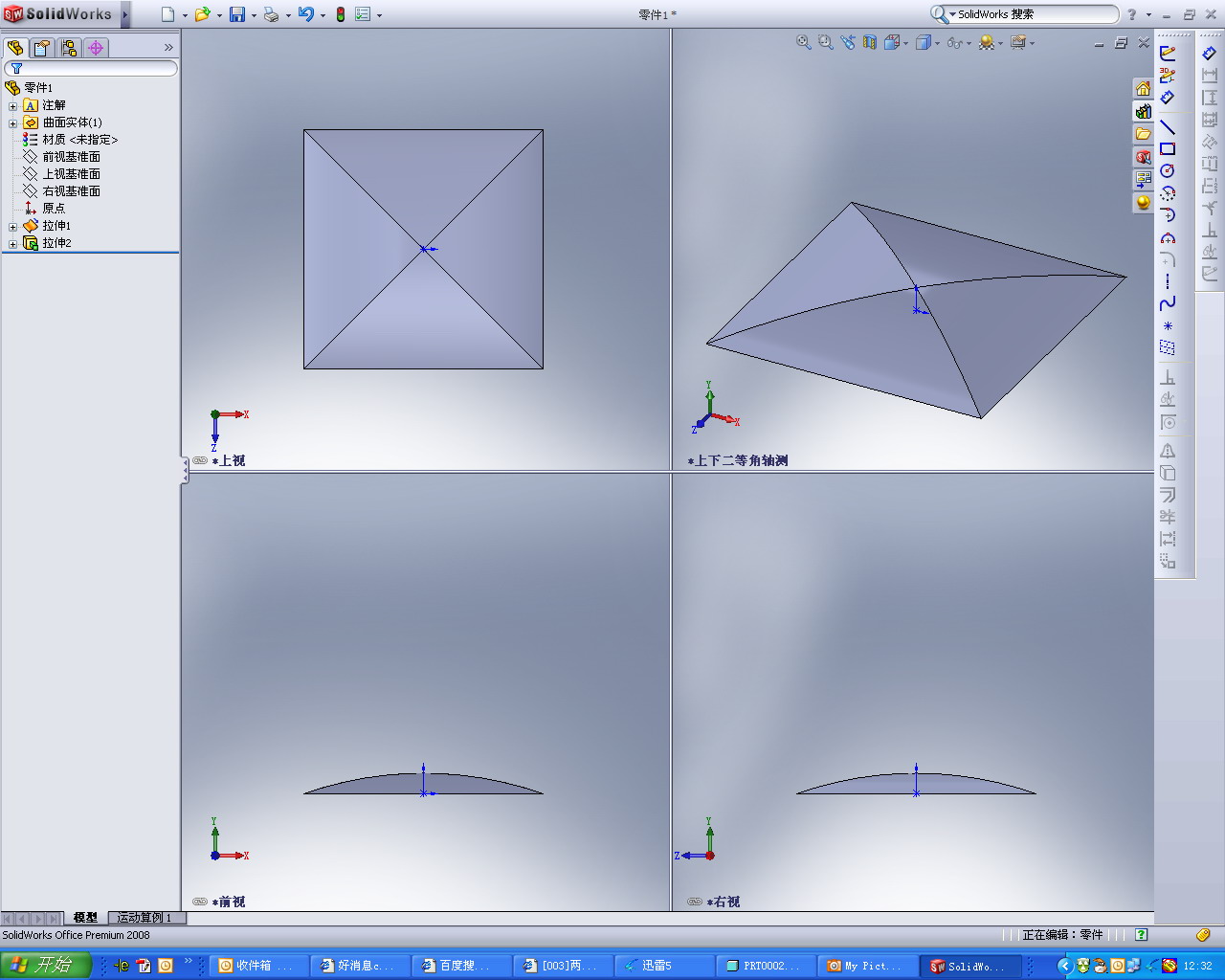The image size is (1225, 980).
Task: Click the New document icon
Action: [167, 14]
